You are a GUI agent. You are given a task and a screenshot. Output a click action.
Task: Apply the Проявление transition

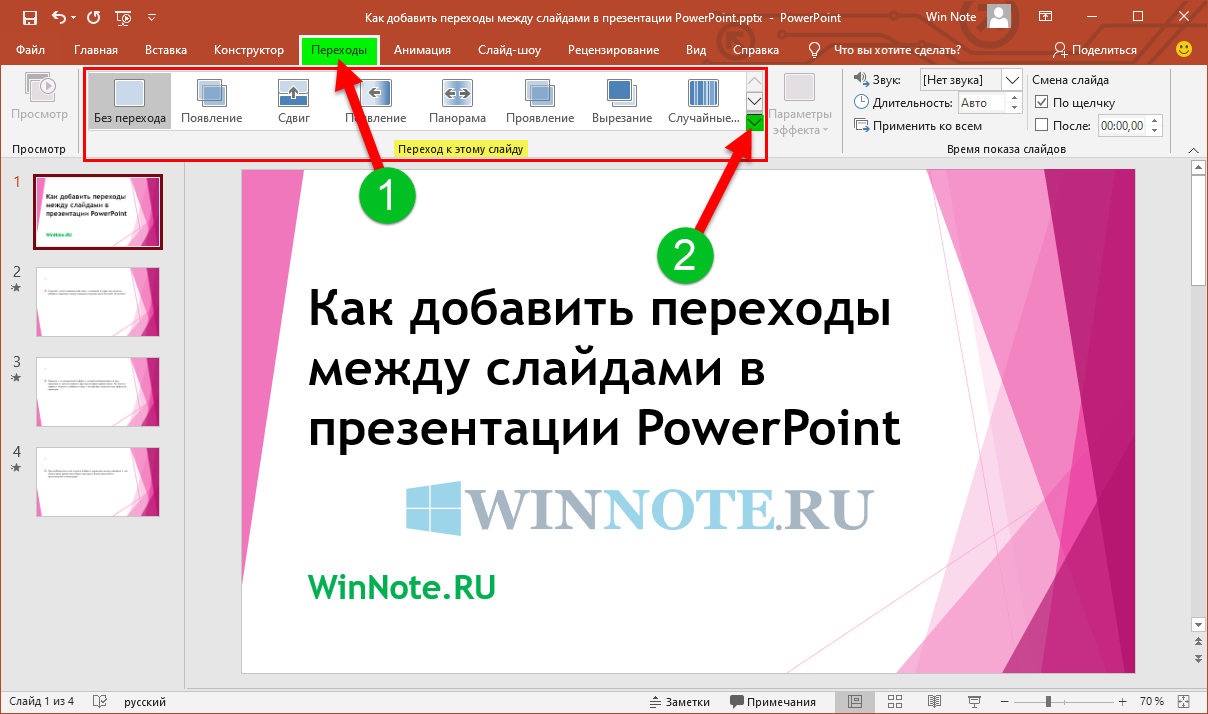(x=540, y=100)
